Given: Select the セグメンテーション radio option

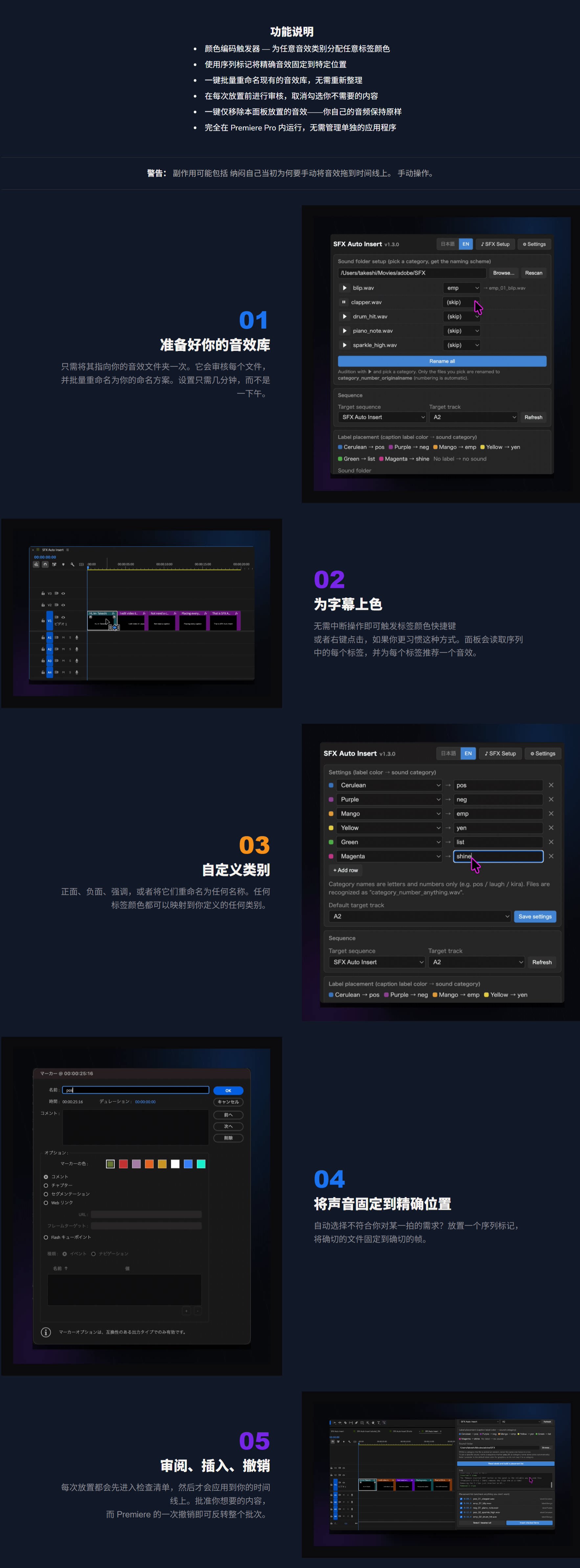Looking at the screenshot, I should click(46, 1194).
